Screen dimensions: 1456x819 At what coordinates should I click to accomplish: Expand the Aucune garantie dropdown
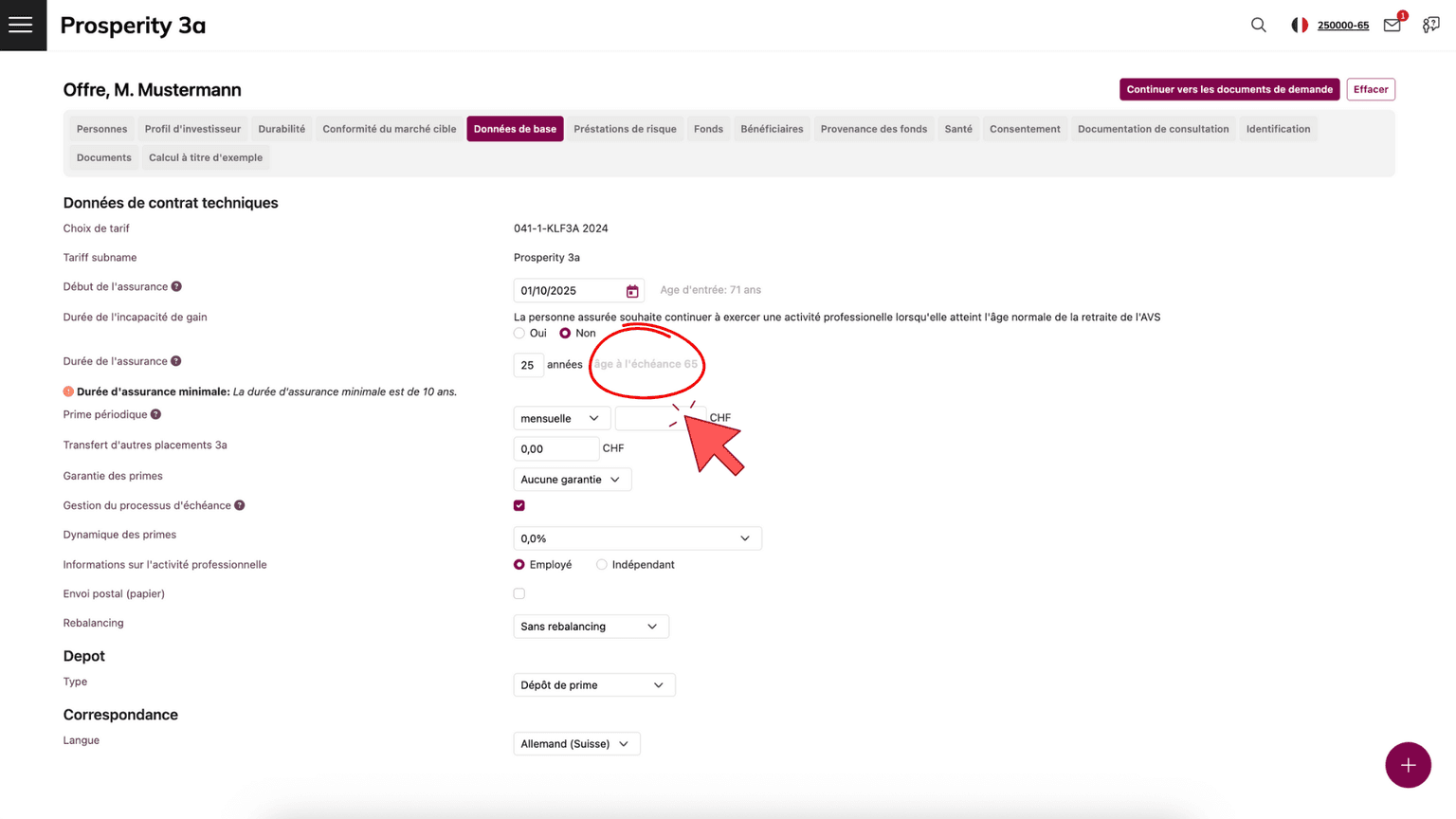pyautogui.click(x=572, y=480)
